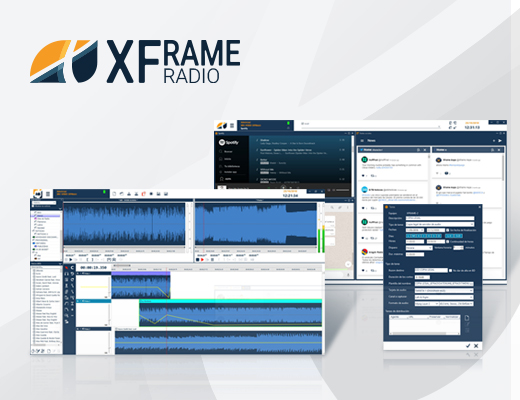520x400 pixels.
Task: Click the Spotify logo in the Spotify panel
Action: click(x=229, y=142)
